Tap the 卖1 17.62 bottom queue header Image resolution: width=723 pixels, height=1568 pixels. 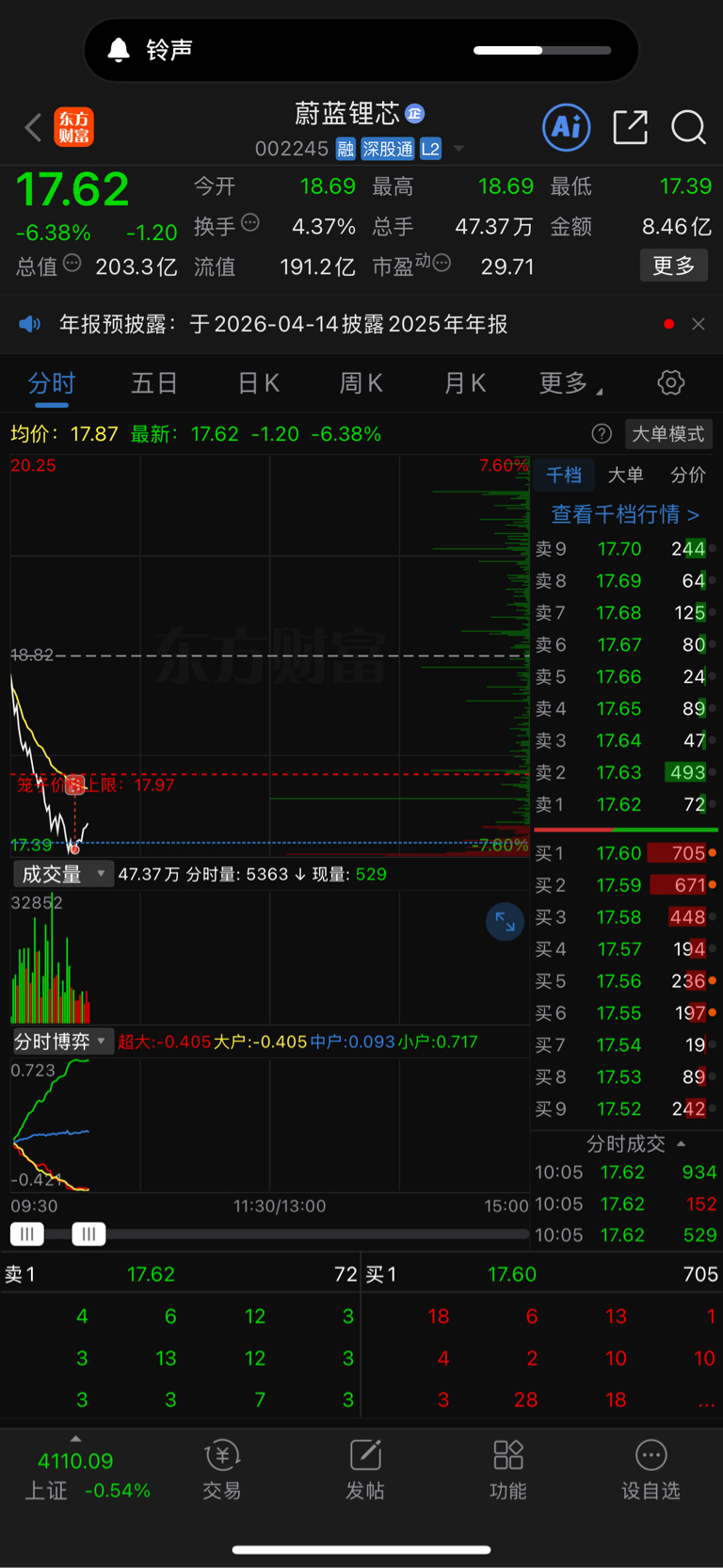181,1274
